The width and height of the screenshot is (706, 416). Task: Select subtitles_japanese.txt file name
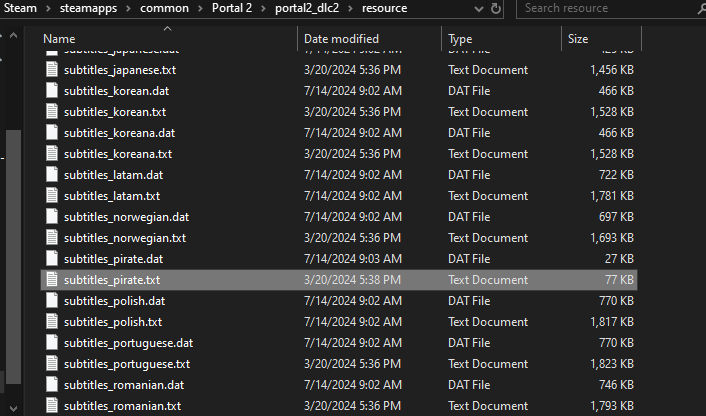[x=120, y=70]
